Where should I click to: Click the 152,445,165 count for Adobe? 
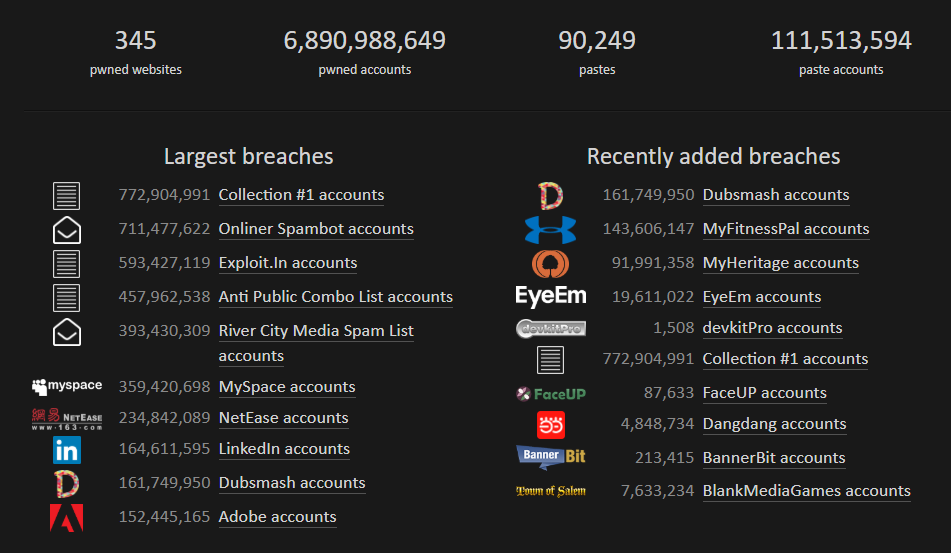coord(164,517)
